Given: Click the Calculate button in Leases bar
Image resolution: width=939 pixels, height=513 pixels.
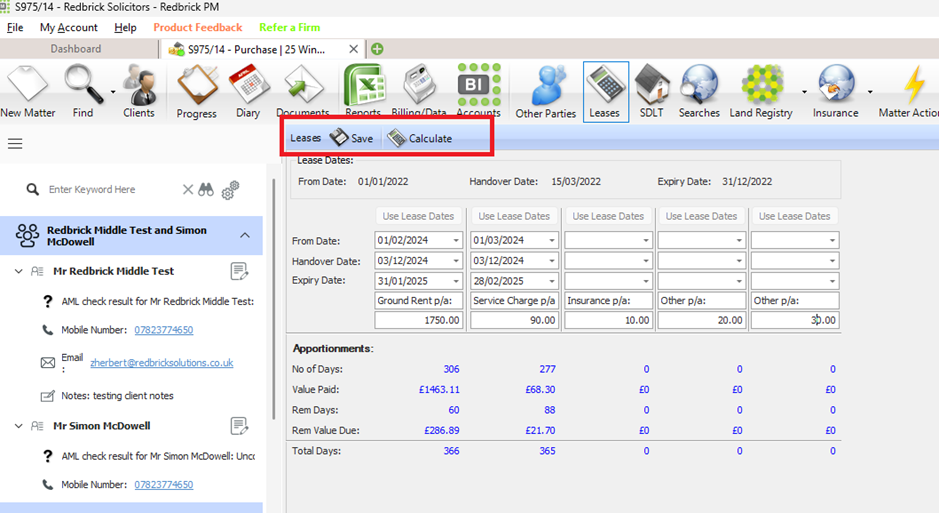Looking at the screenshot, I should (419, 138).
